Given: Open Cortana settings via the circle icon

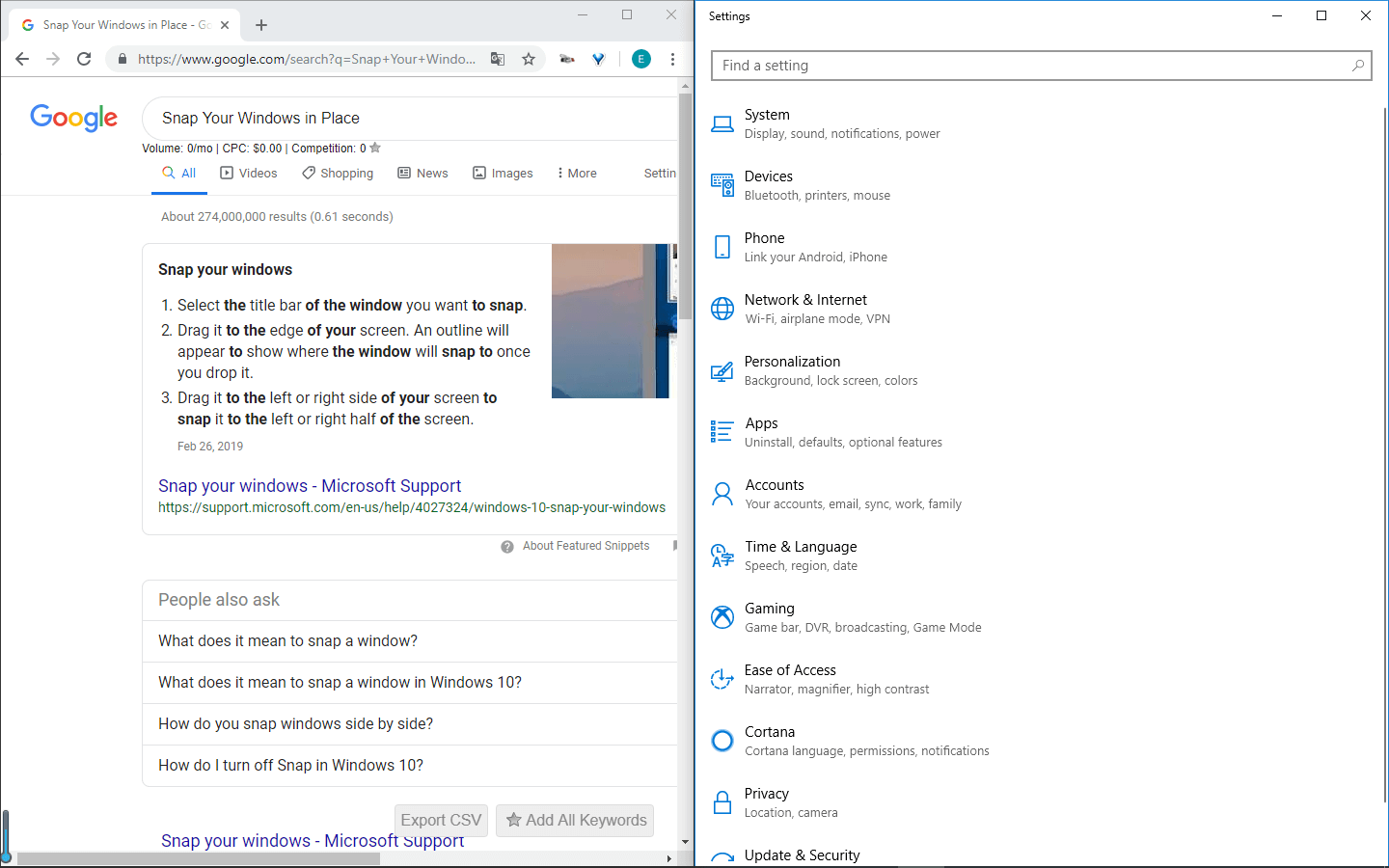Looking at the screenshot, I should point(722,740).
